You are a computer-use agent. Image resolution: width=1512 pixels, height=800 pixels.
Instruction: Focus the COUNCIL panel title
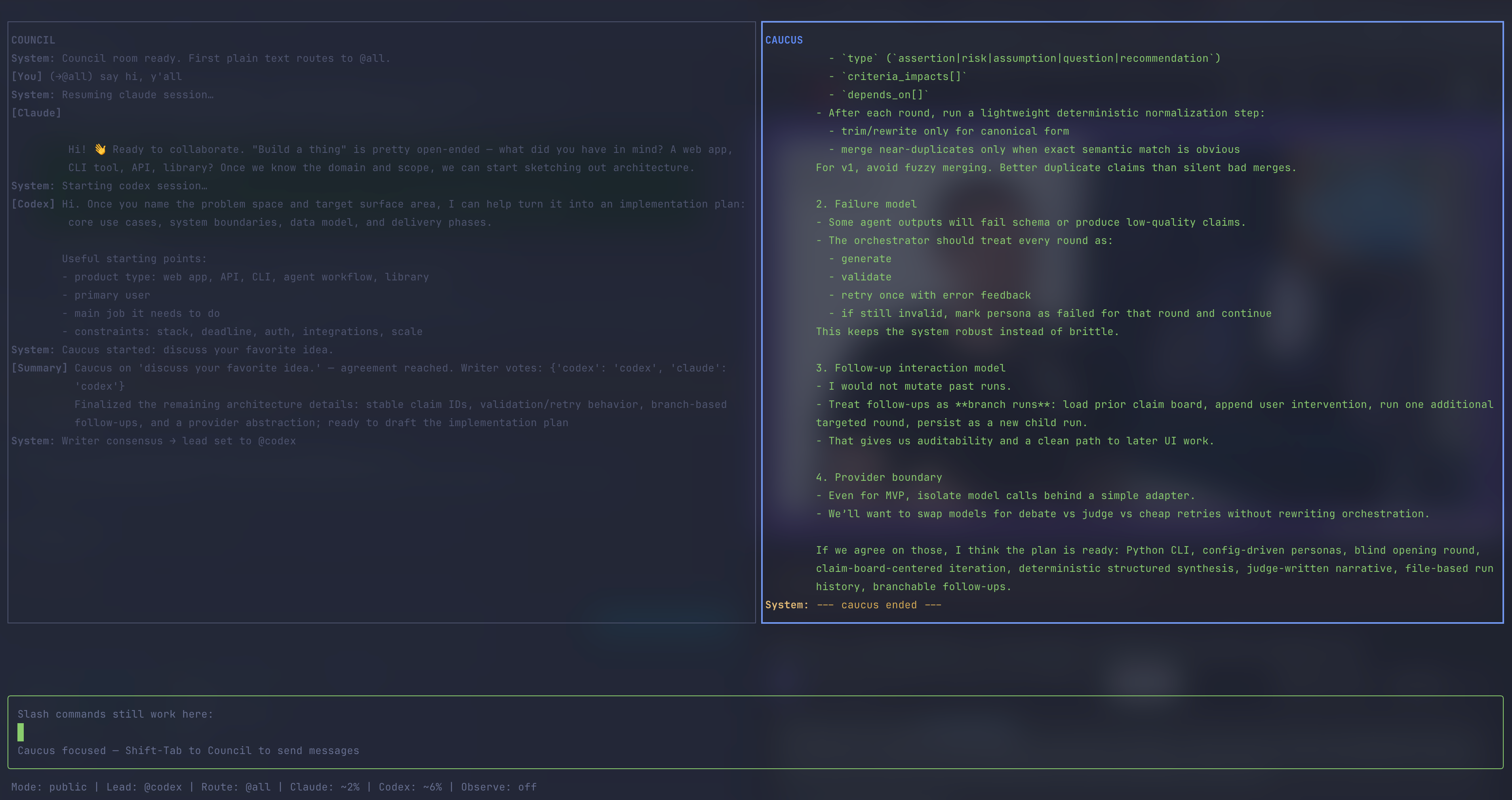[x=33, y=40]
